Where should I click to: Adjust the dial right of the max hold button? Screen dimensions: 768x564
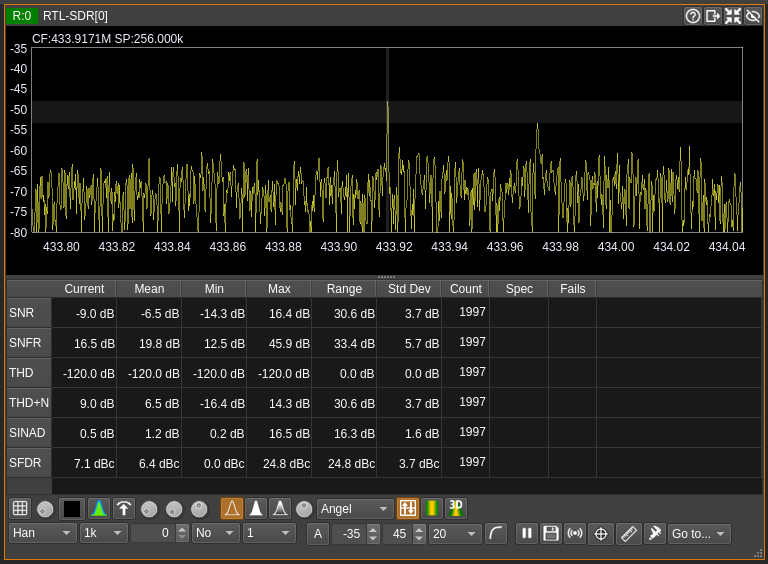tap(149, 509)
